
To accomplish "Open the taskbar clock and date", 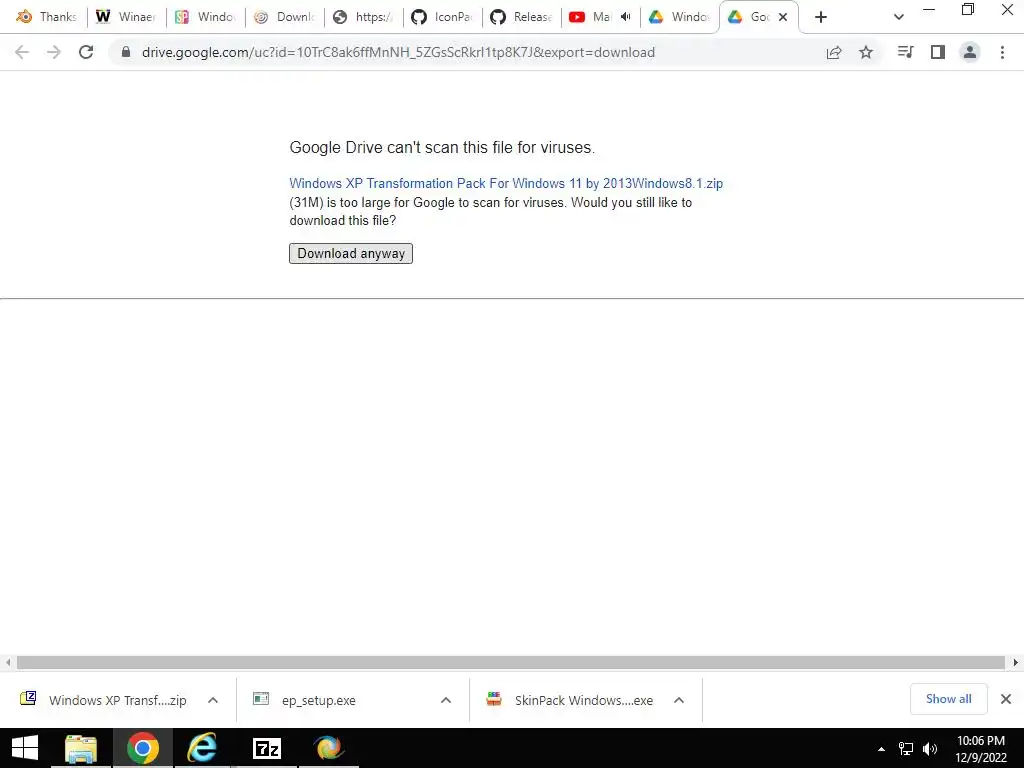I will click(981, 749).
